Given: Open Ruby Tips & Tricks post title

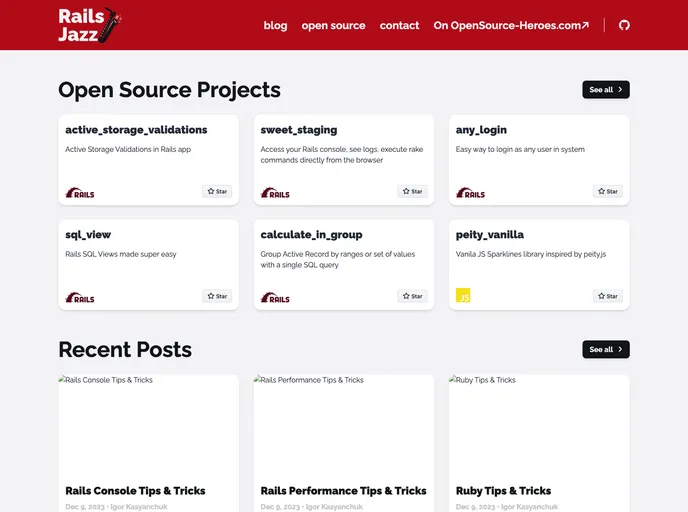Looking at the screenshot, I should pyautogui.click(x=503, y=491).
